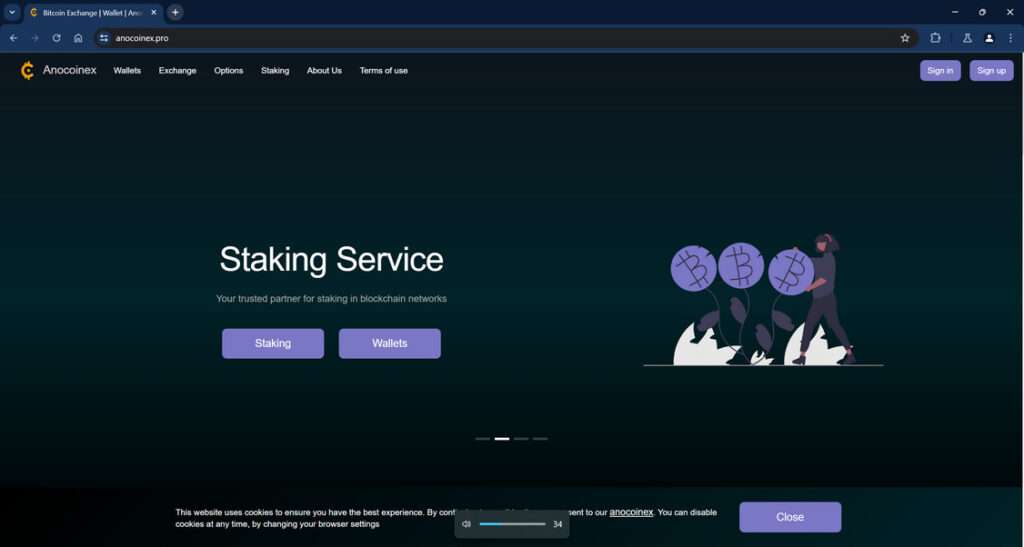Open the browser home page icon

coord(78,38)
